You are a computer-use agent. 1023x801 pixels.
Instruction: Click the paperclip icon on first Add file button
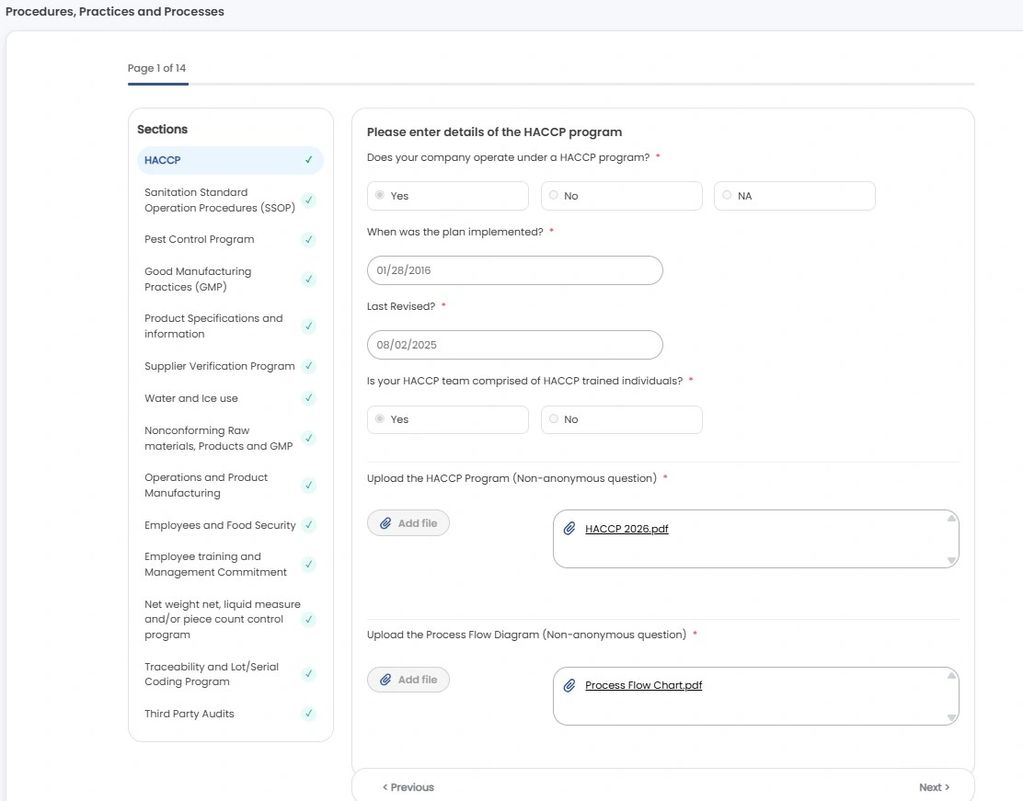(388, 522)
